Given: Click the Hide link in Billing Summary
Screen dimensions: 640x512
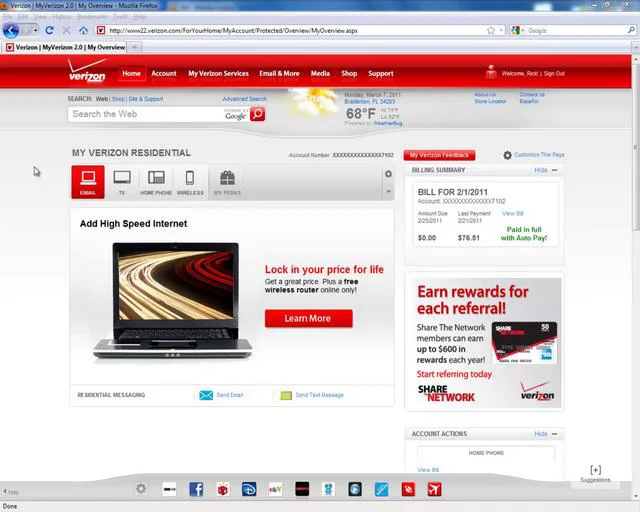Looking at the screenshot, I should [x=541, y=170].
